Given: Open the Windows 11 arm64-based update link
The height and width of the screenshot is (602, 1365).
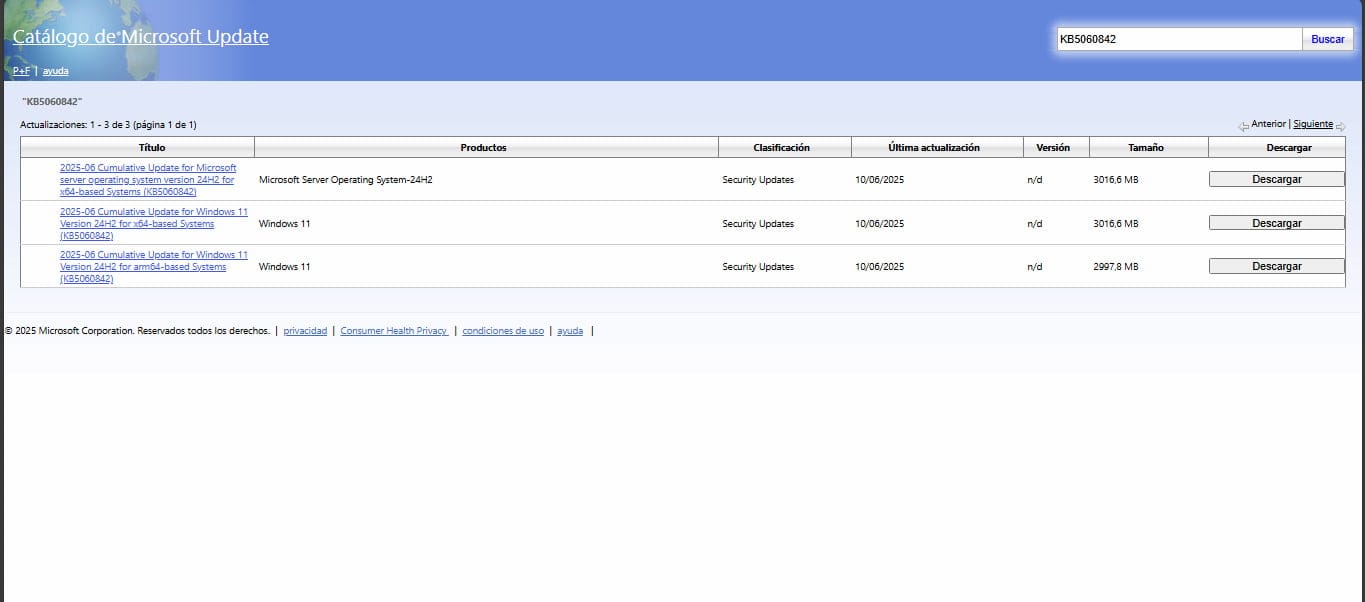Looking at the screenshot, I should (154, 266).
